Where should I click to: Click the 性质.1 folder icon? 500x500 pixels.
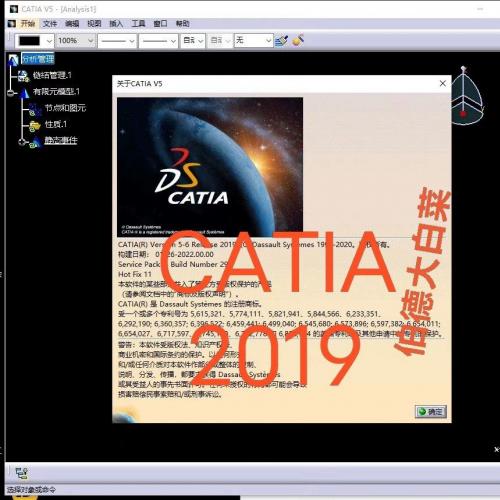pos(34,126)
